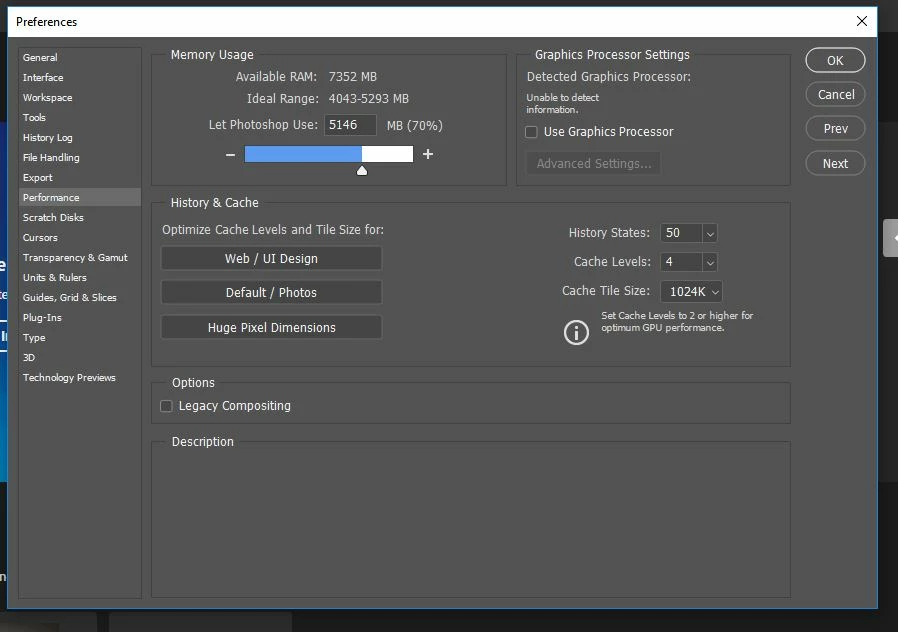The image size is (898, 632).
Task: Open the History States dropdown
Action: tap(710, 233)
